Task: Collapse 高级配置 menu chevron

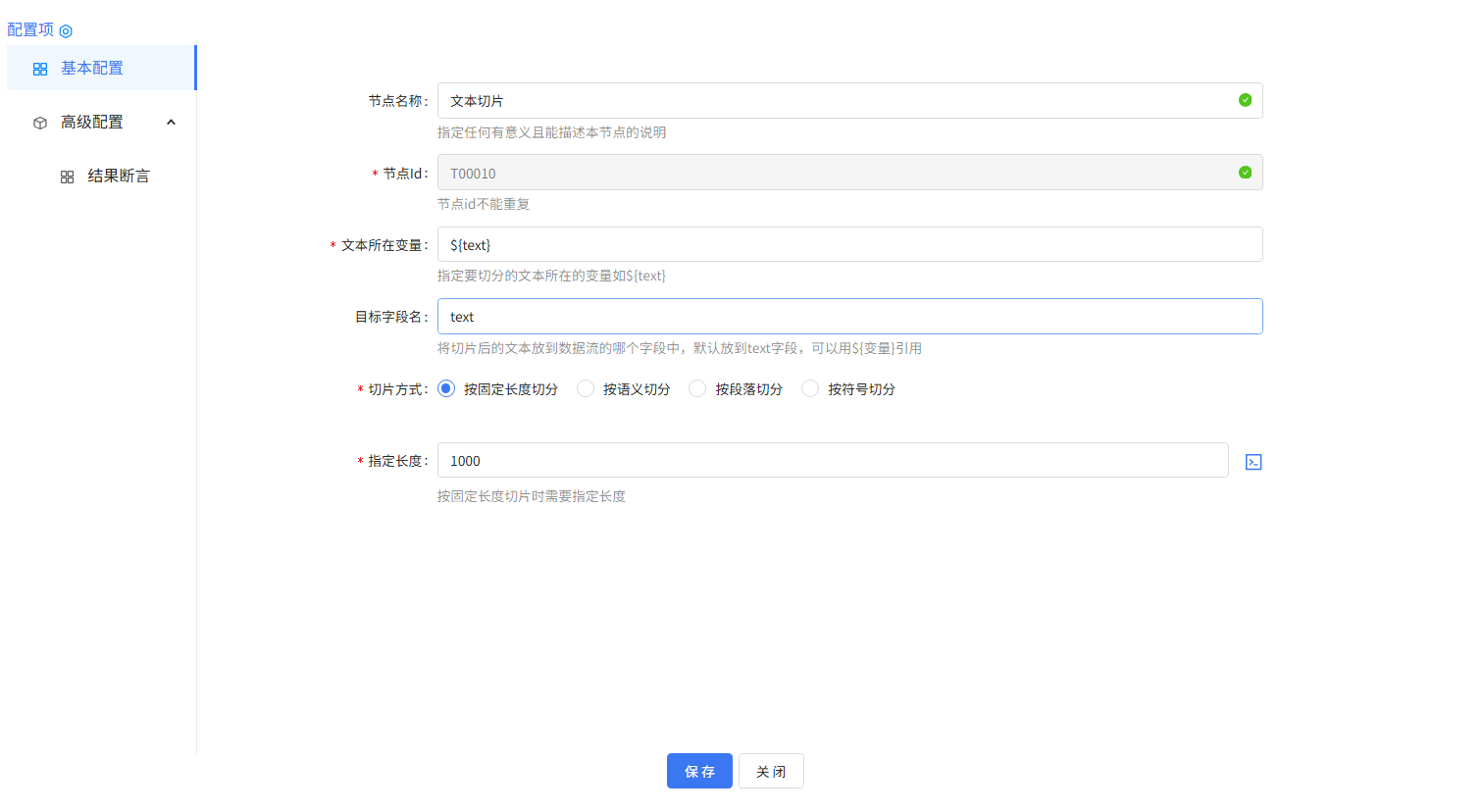Action: tap(171, 123)
